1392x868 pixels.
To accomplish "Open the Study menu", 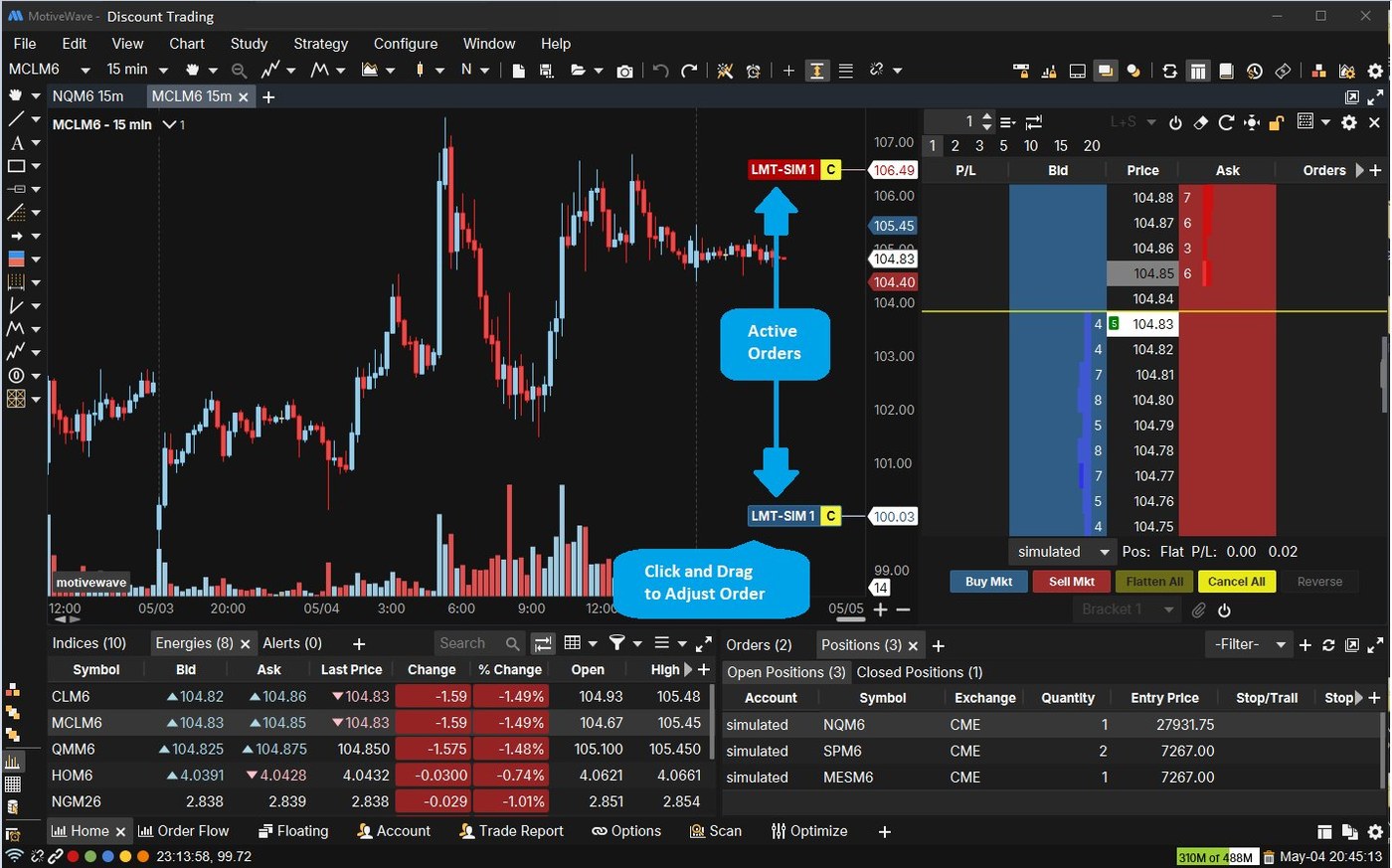I will tap(249, 44).
